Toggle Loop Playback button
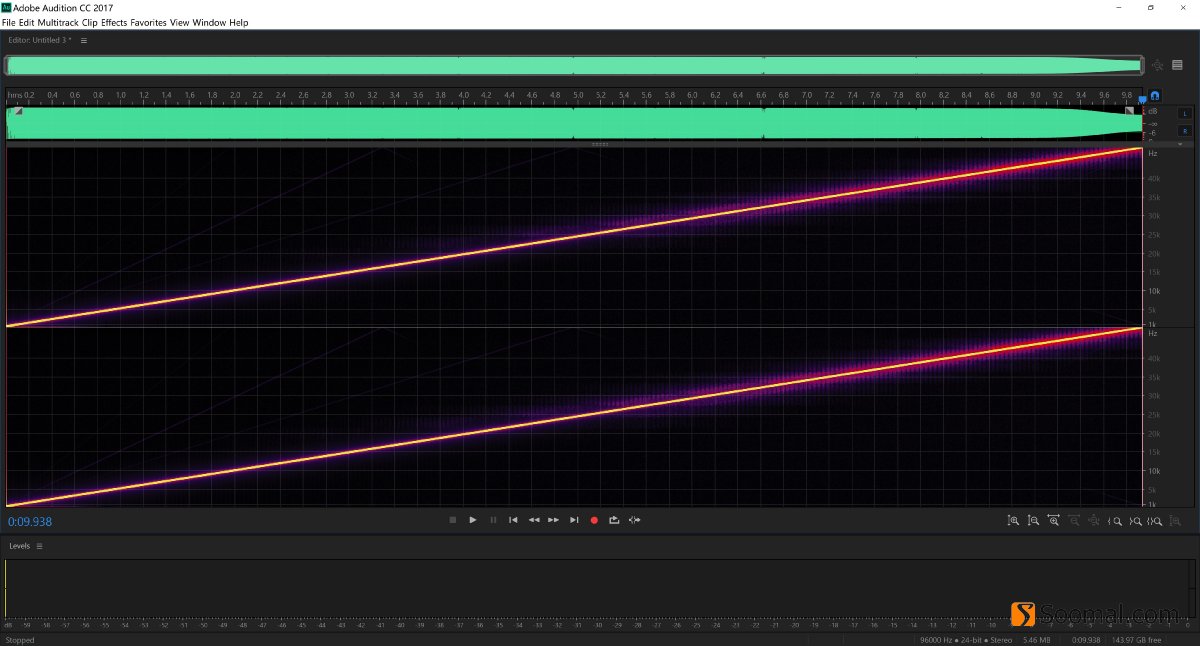The height and width of the screenshot is (646, 1200). click(614, 520)
